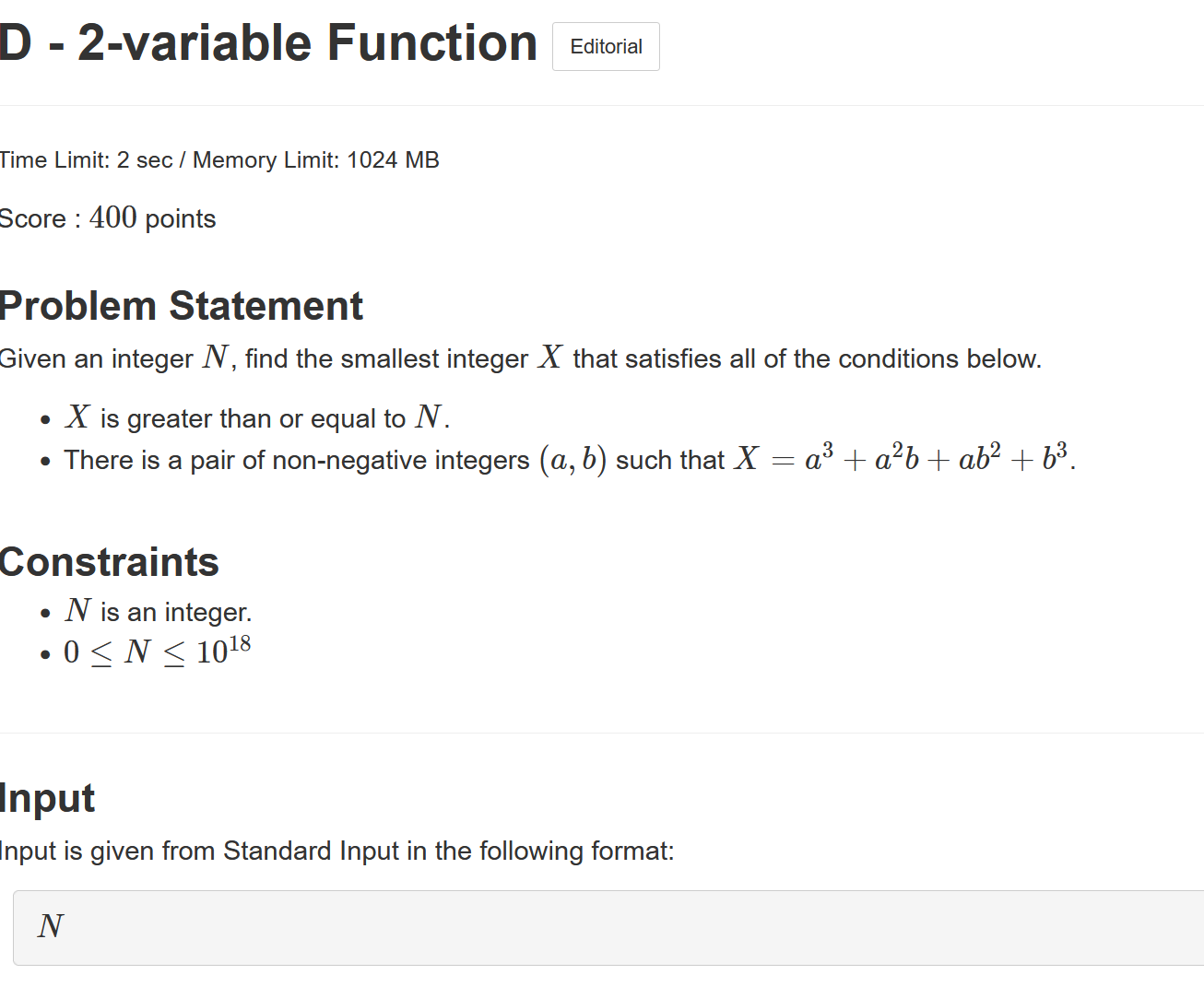Open the Editorial button
Viewport: 1204px width, 998px height.
pos(606,46)
